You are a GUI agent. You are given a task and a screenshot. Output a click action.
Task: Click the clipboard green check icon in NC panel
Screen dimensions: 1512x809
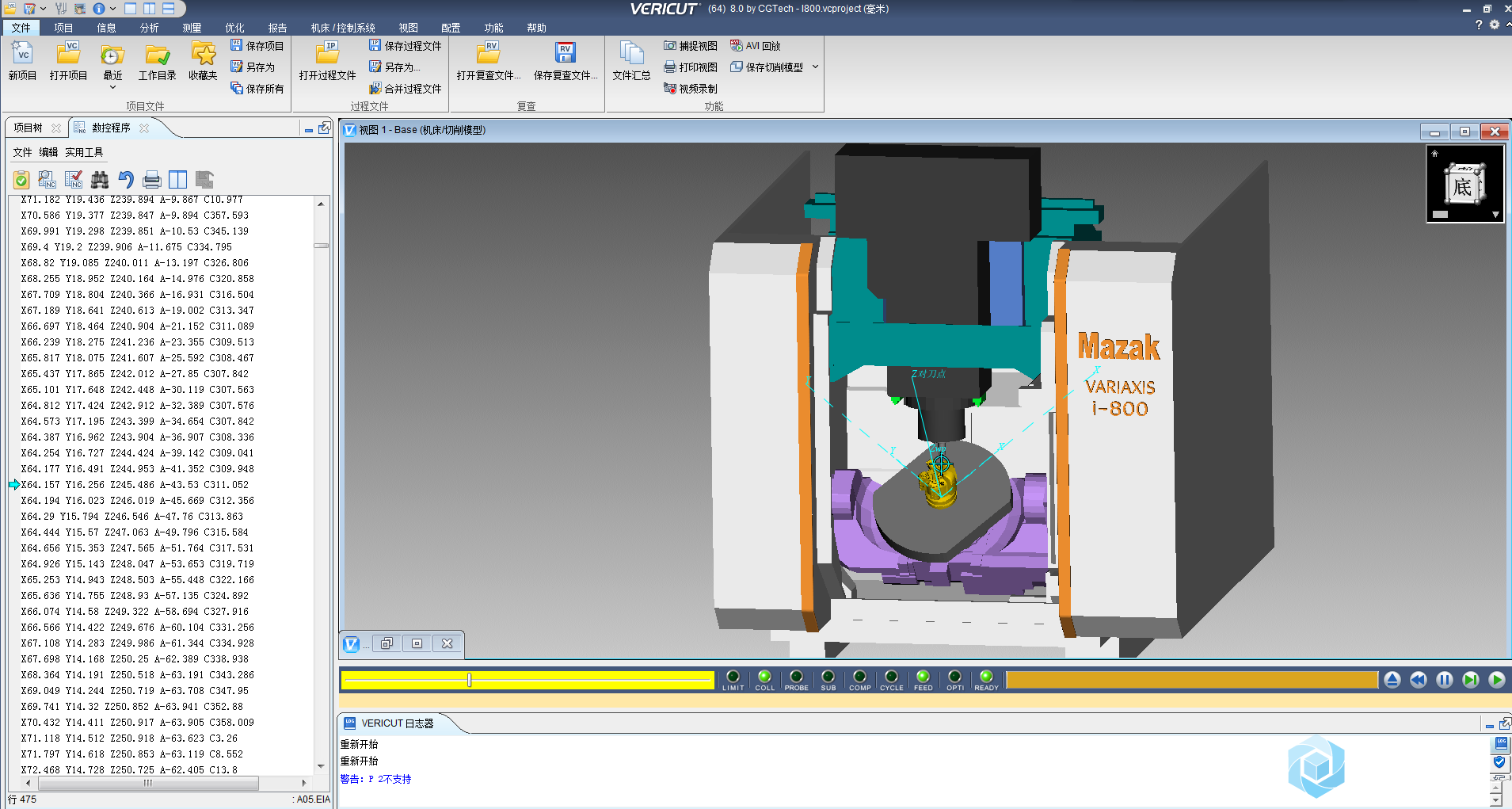[x=21, y=180]
